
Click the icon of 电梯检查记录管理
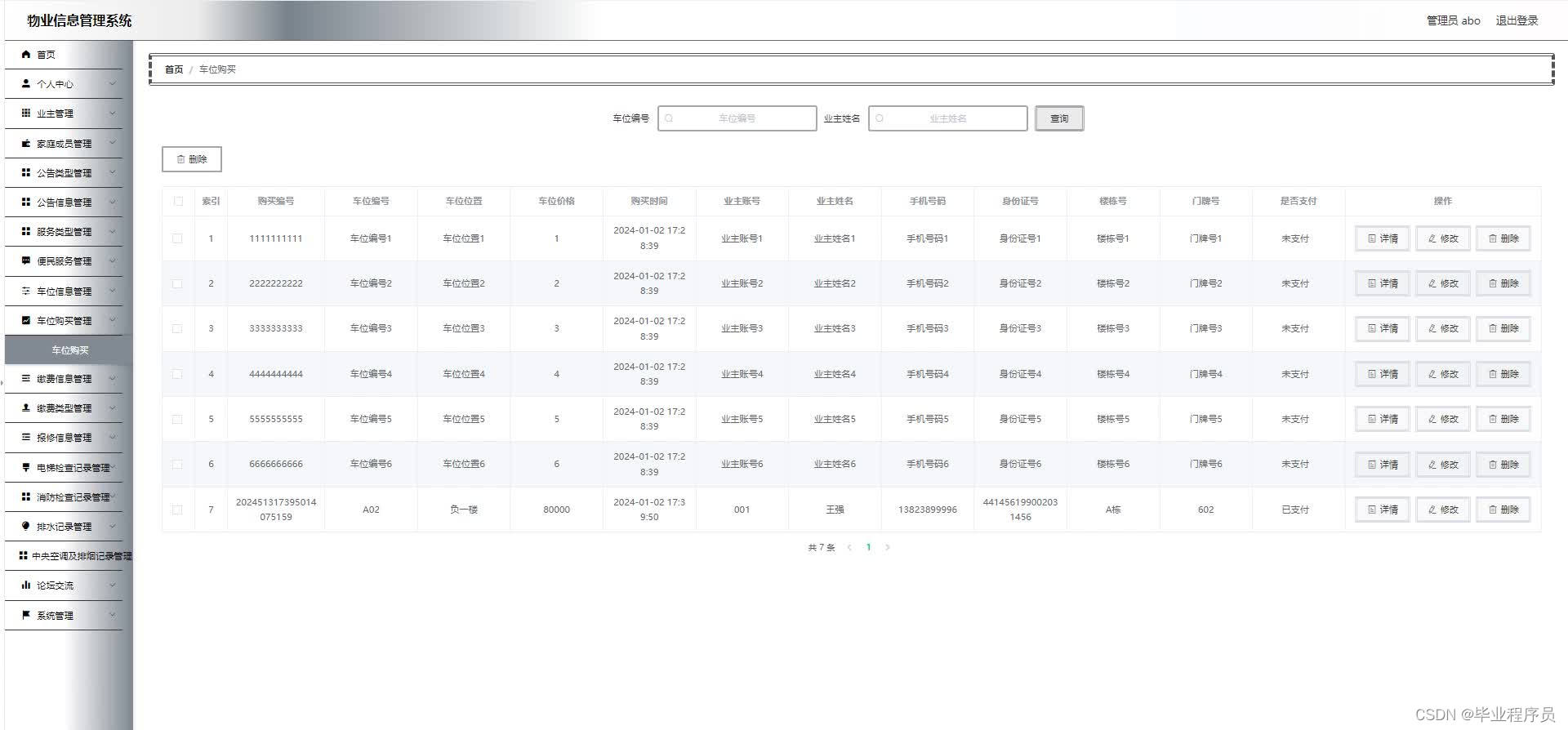pyautogui.click(x=26, y=468)
